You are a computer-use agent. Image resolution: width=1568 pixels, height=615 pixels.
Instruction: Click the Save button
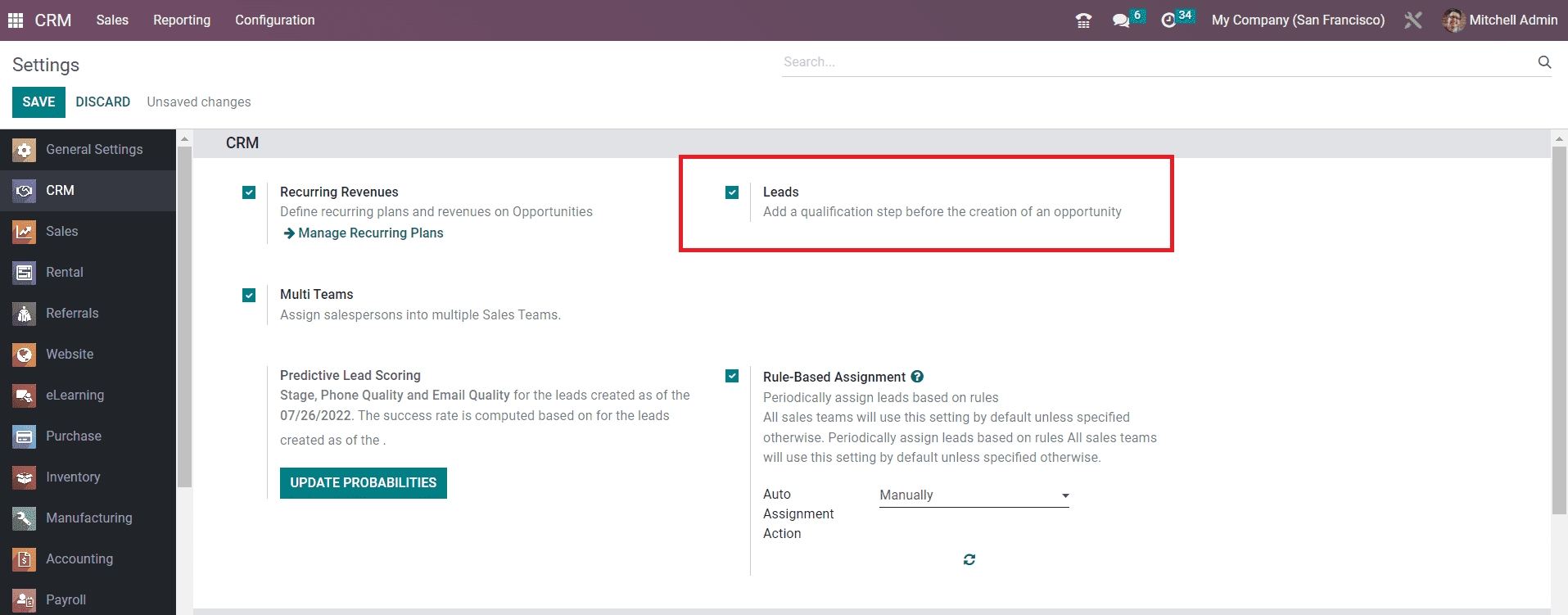38,102
